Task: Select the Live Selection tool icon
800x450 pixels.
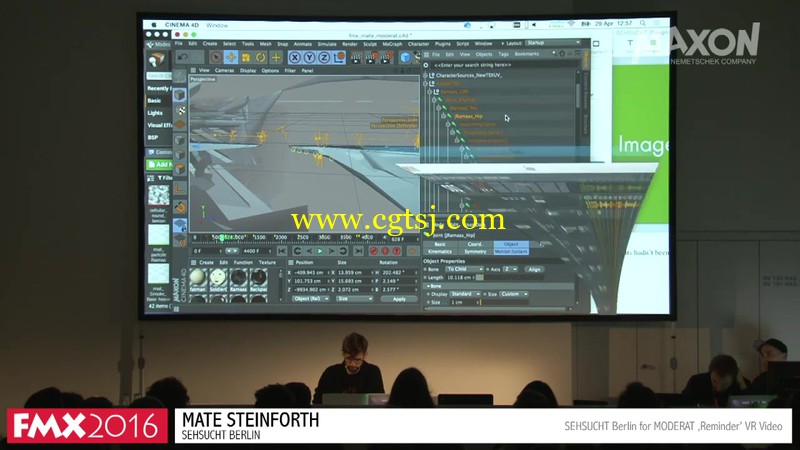Action: coord(216,57)
